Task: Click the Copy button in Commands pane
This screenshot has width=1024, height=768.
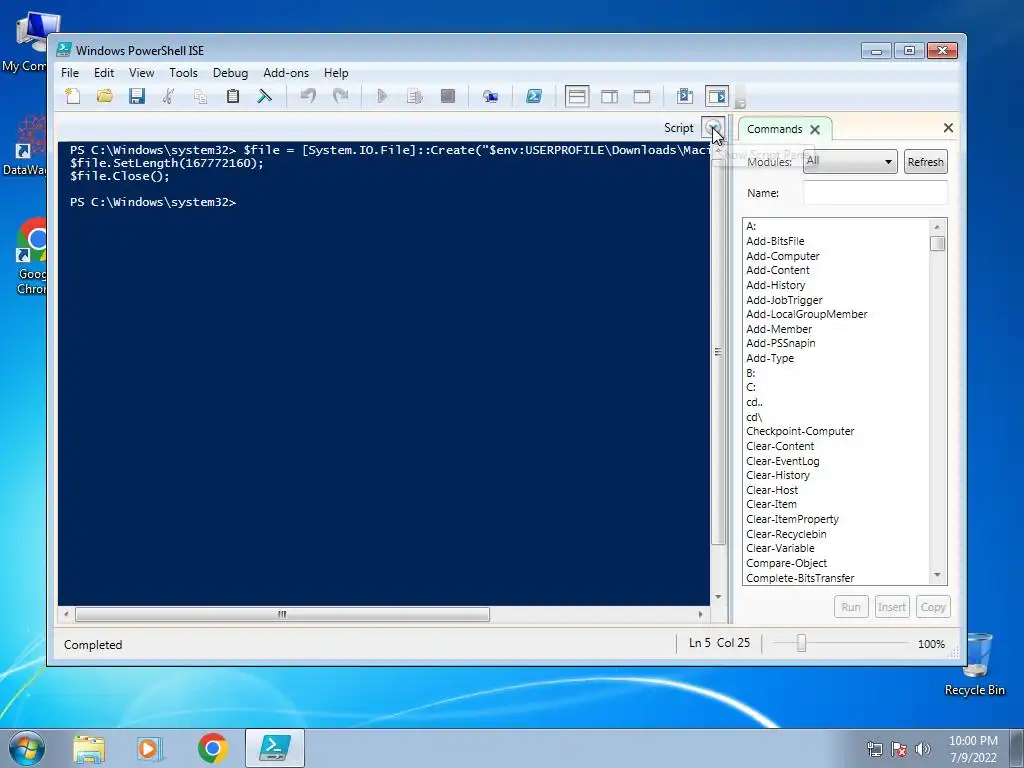Action: pyautogui.click(x=933, y=607)
